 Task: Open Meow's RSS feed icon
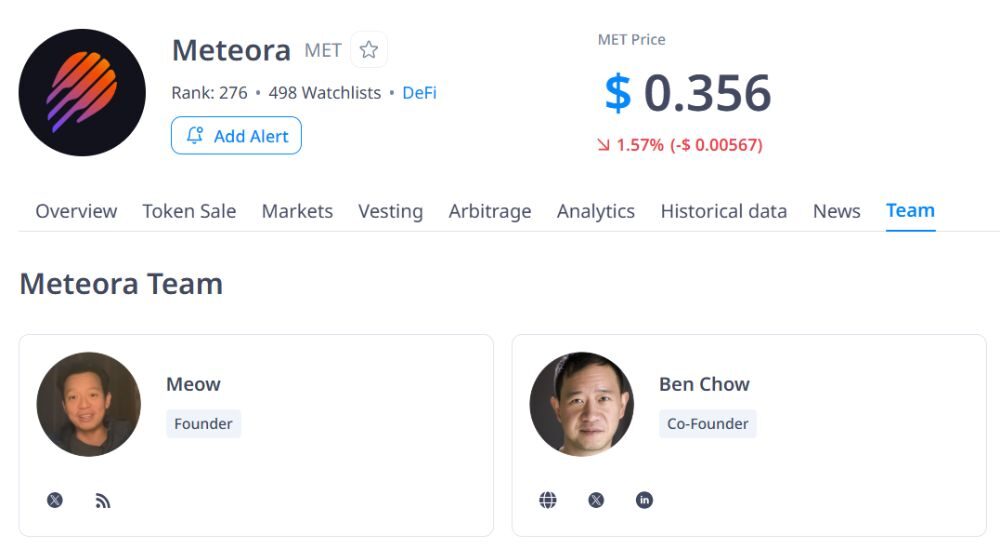click(x=103, y=500)
